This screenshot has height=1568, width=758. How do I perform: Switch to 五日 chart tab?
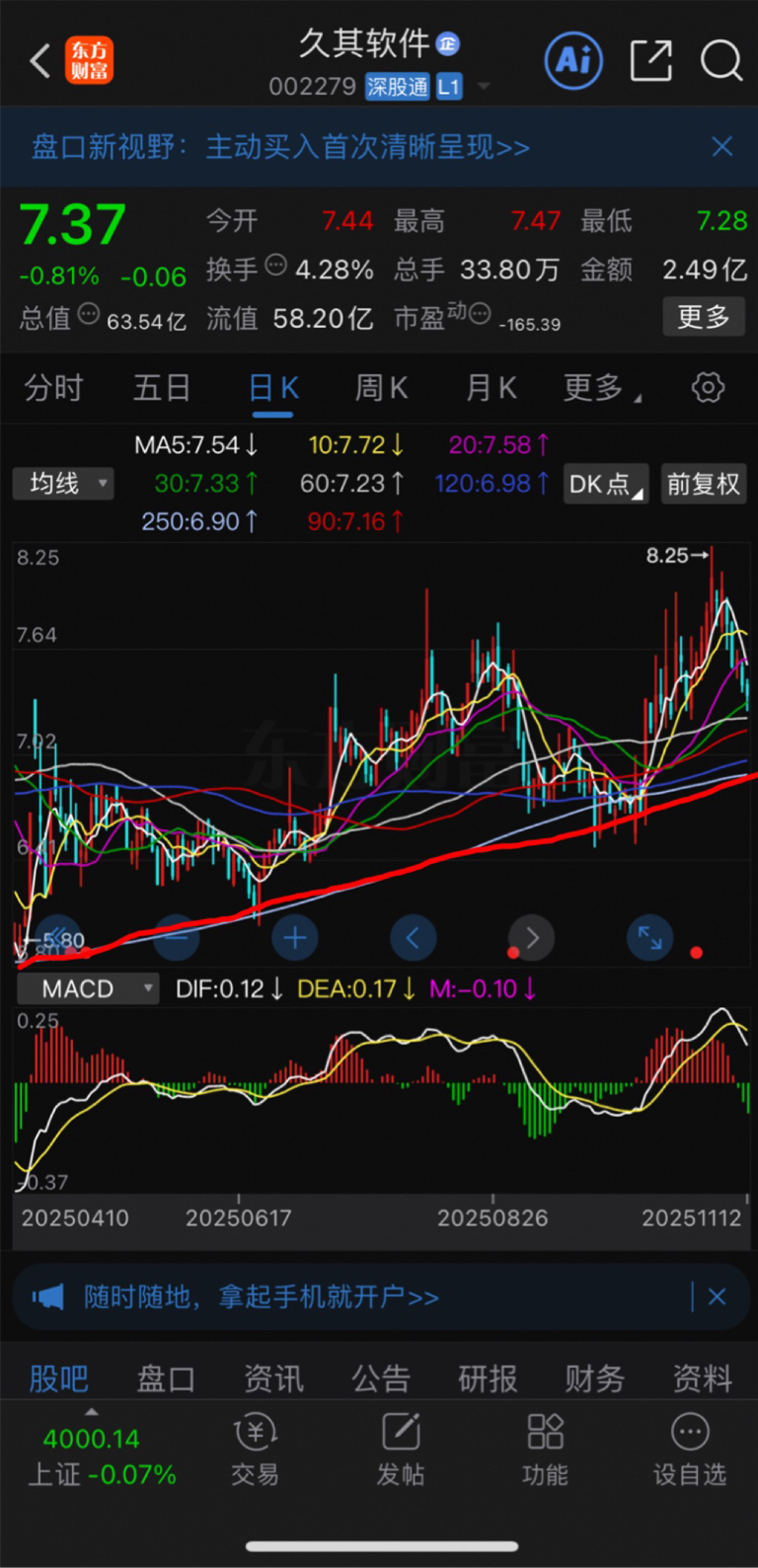click(162, 388)
